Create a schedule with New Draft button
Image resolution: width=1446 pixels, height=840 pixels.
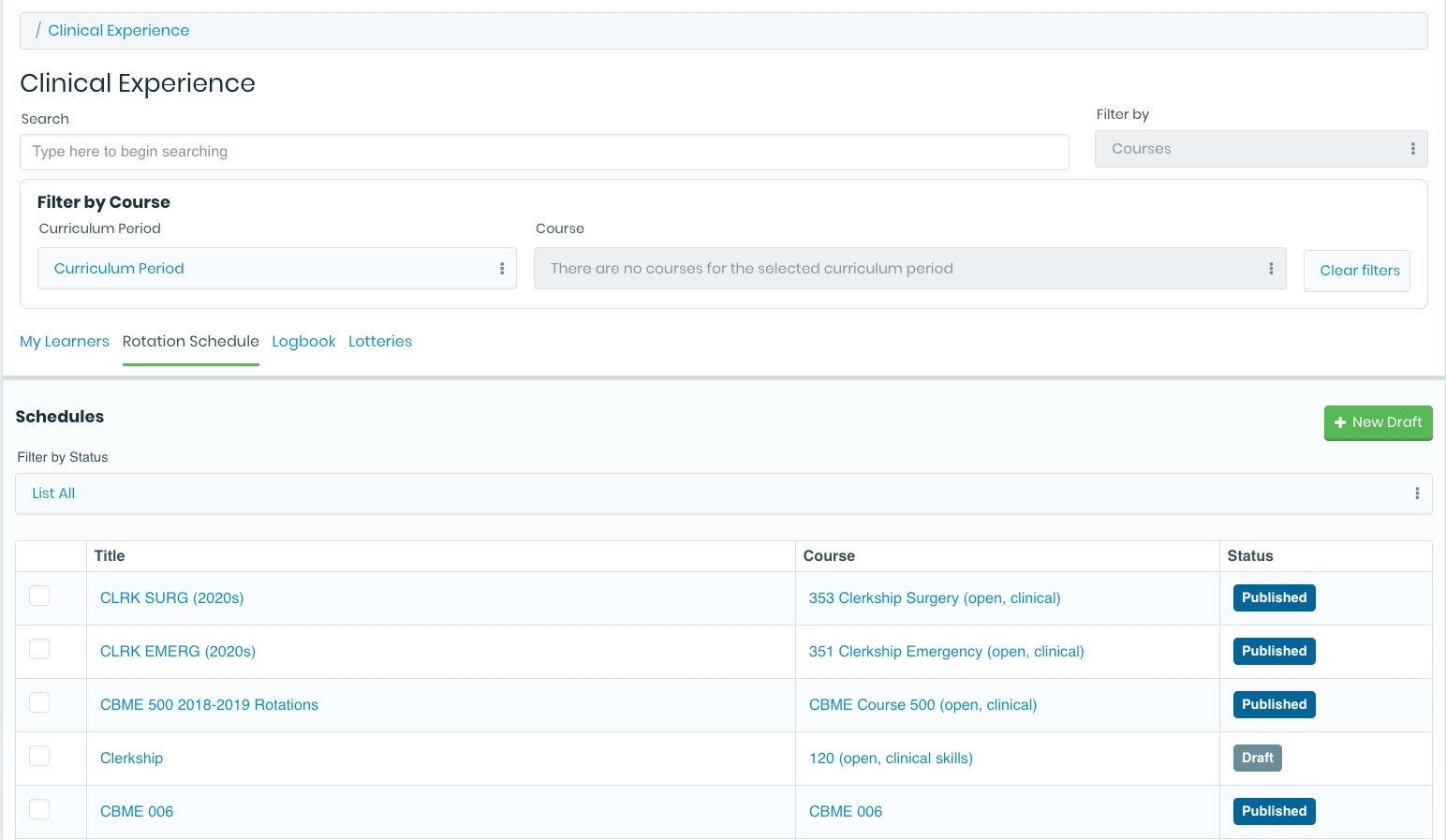pyautogui.click(x=1378, y=422)
